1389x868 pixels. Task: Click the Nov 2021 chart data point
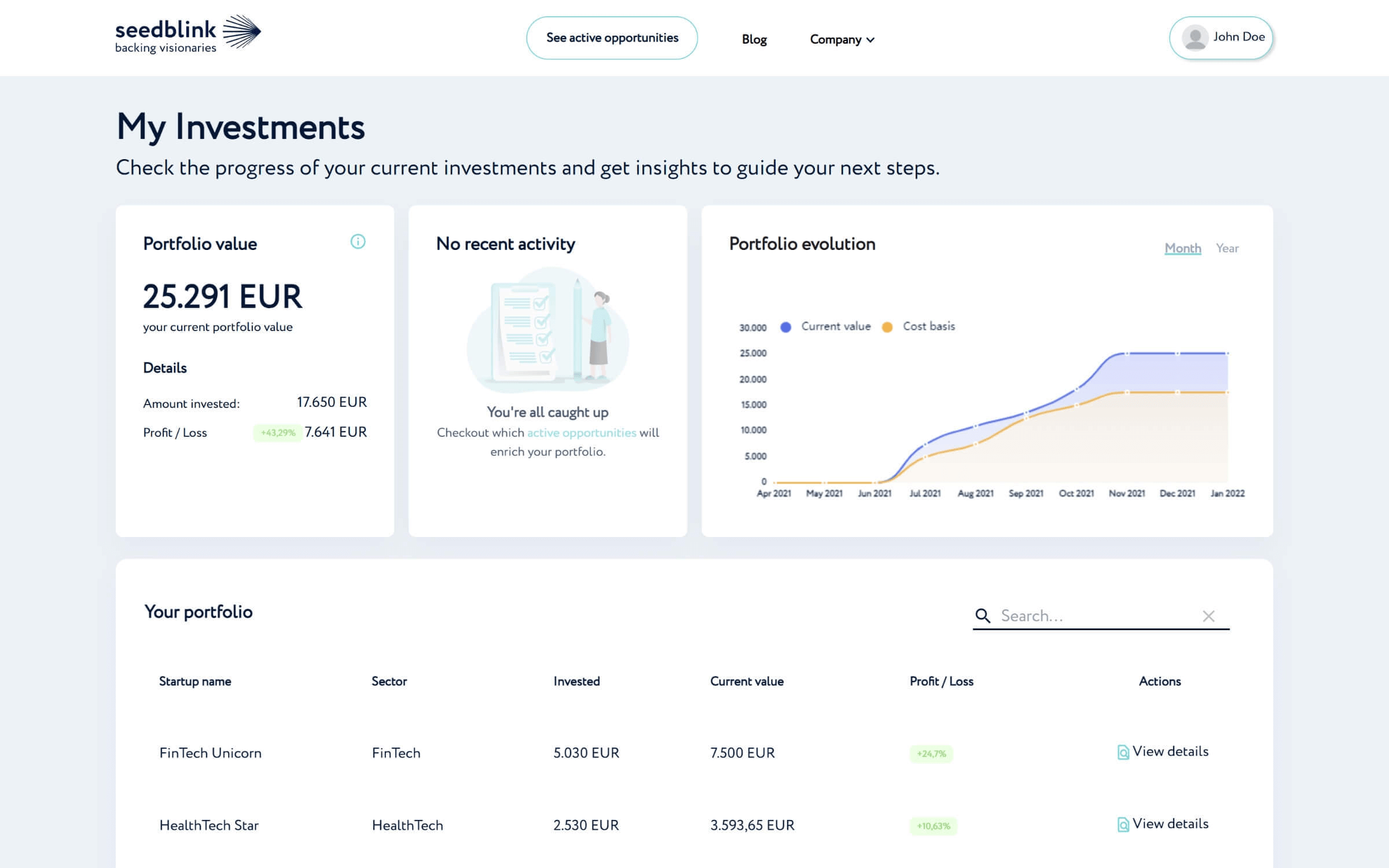1127,353
